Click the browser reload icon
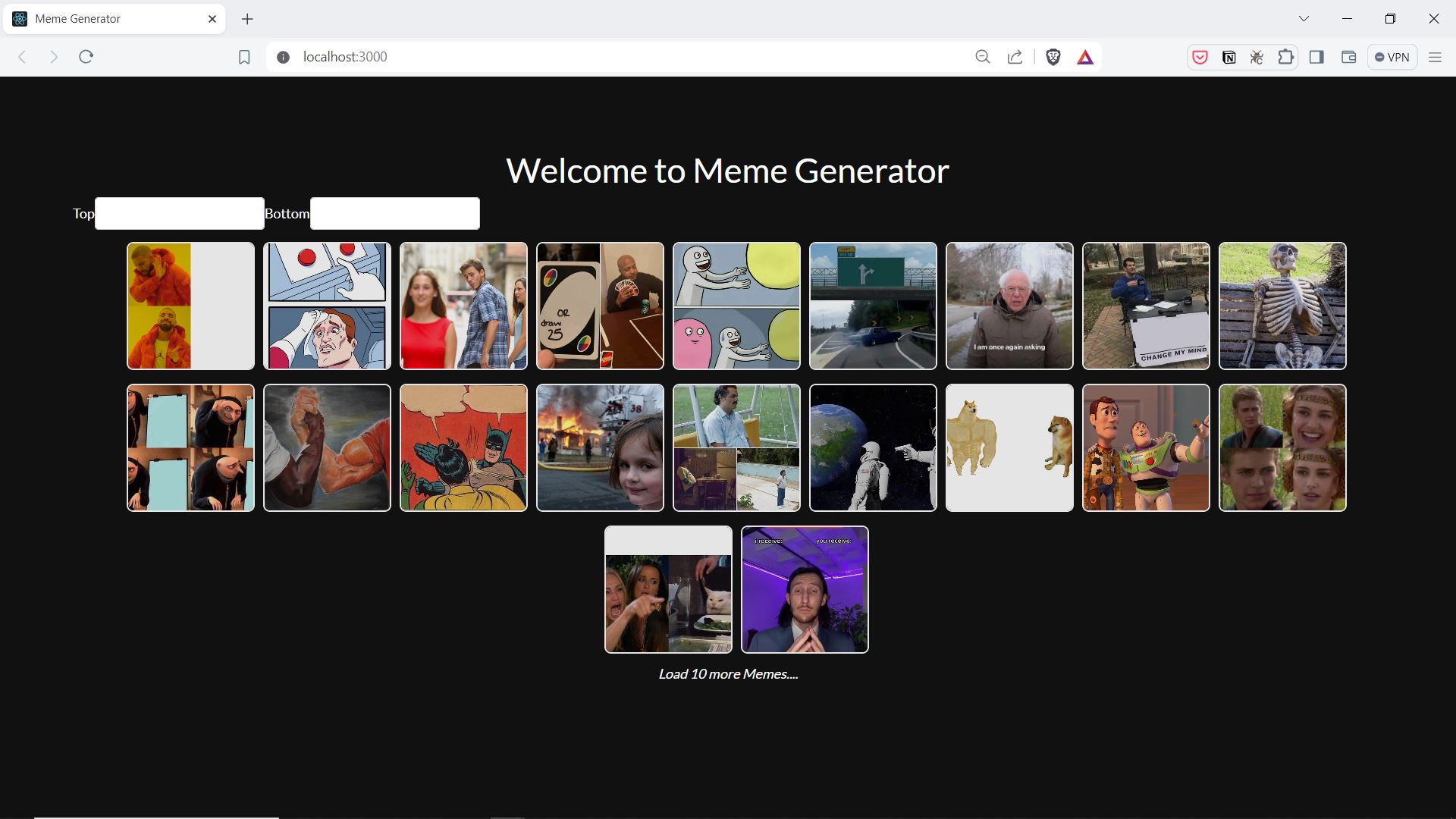The height and width of the screenshot is (819, 1456). pos(86,57)
